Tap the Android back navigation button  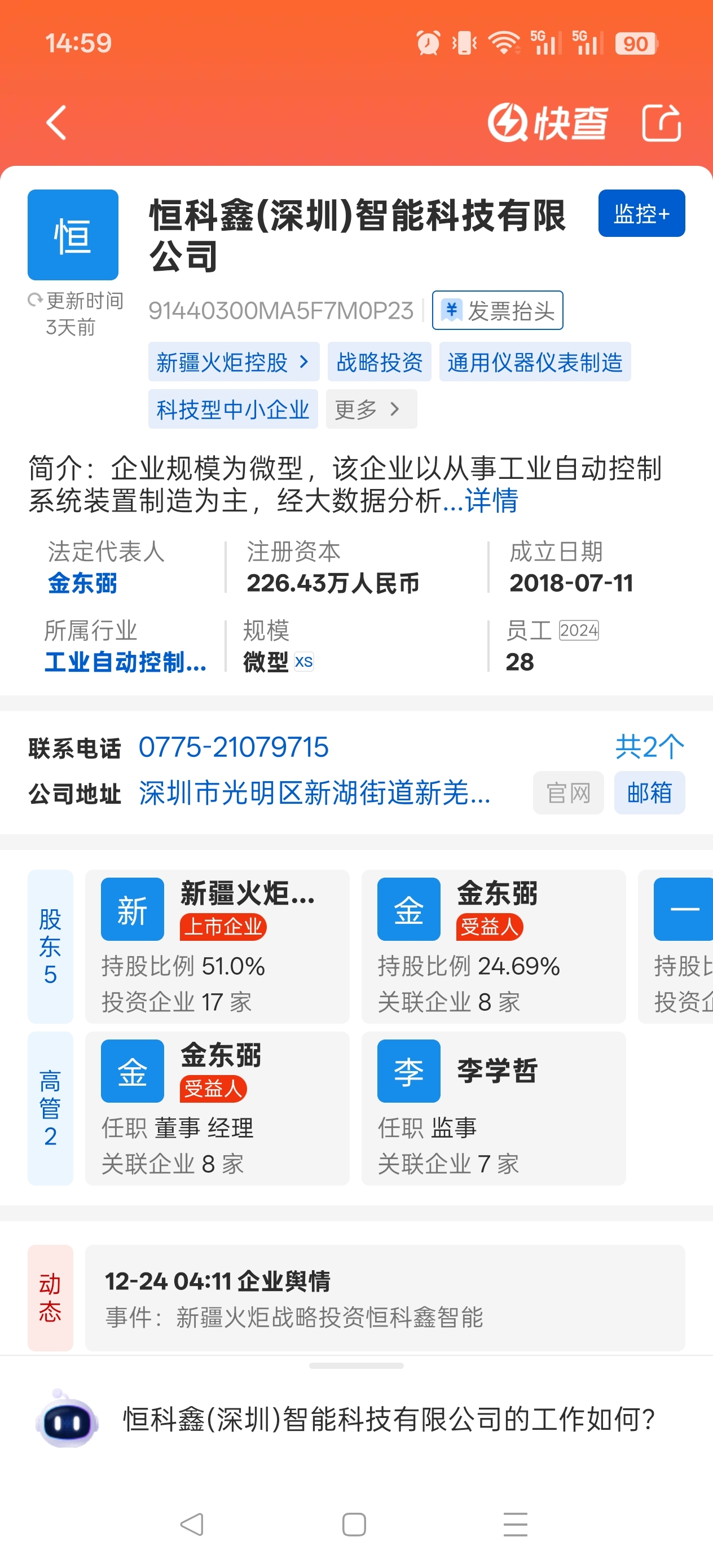(192, 1524)
